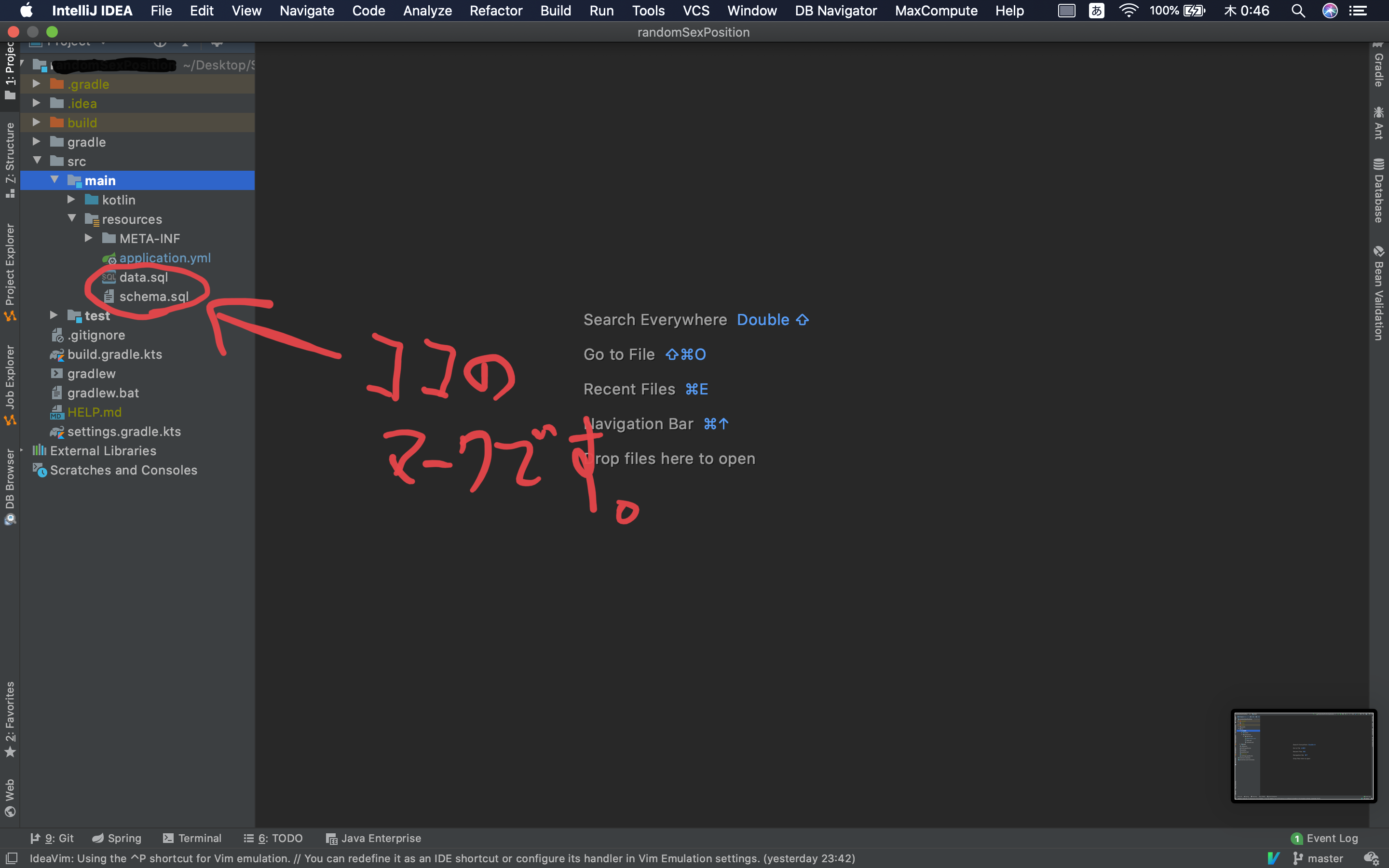Open the Git tool window

click(52, 838)
